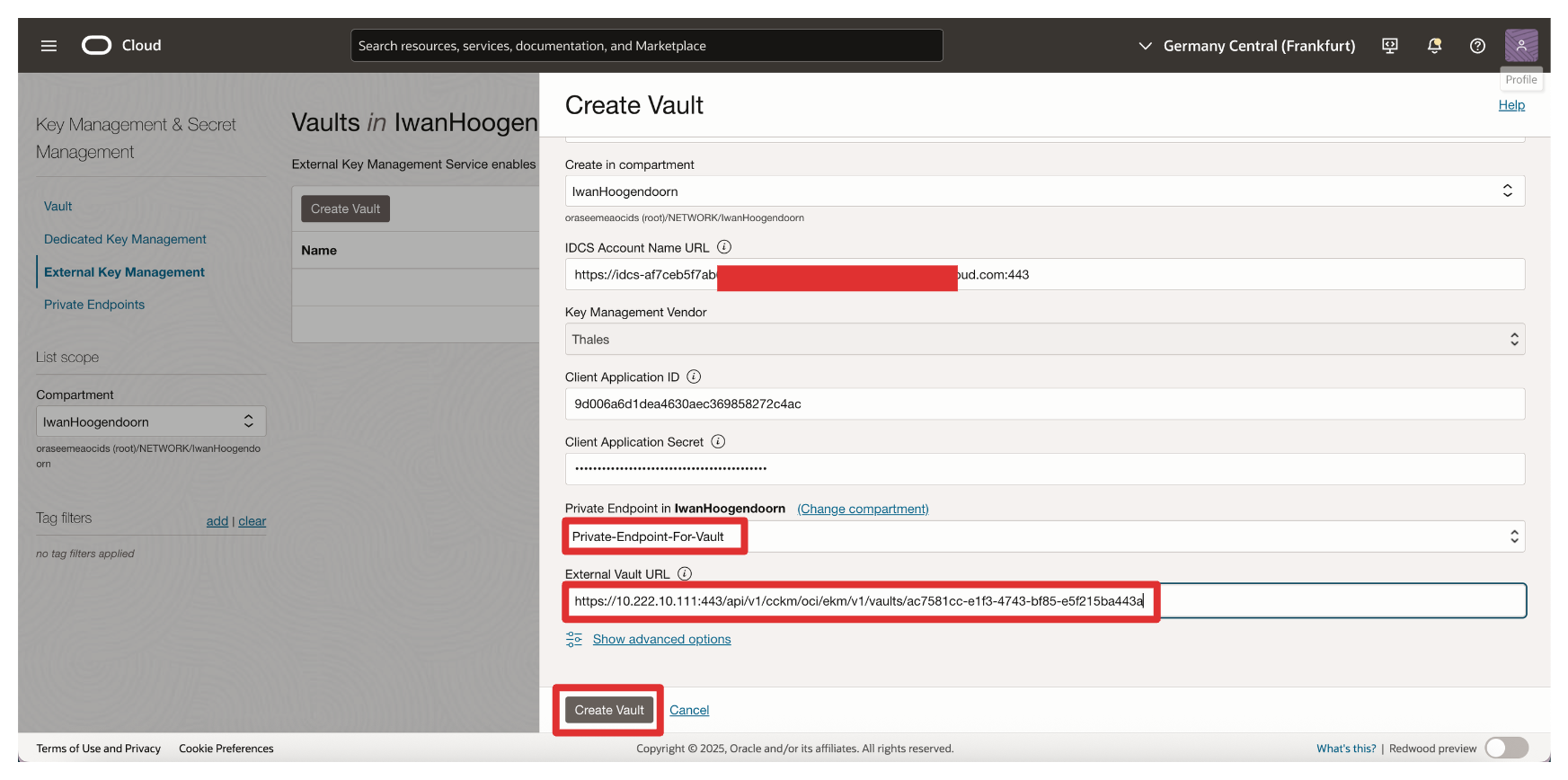Open the help question mark menu

pyautogui.click(x=1477, y=46)
